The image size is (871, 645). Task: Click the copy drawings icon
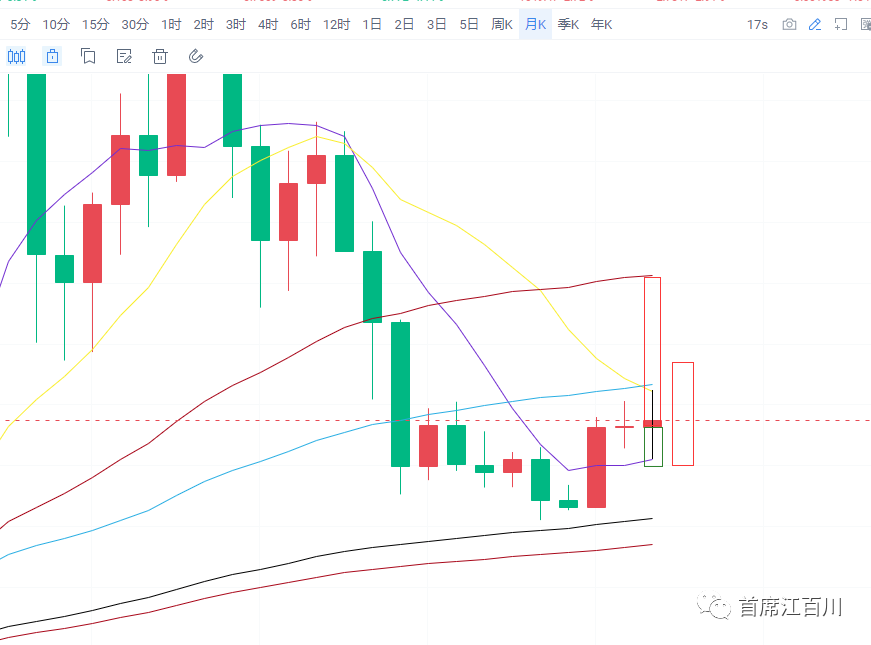pos(88,56)
